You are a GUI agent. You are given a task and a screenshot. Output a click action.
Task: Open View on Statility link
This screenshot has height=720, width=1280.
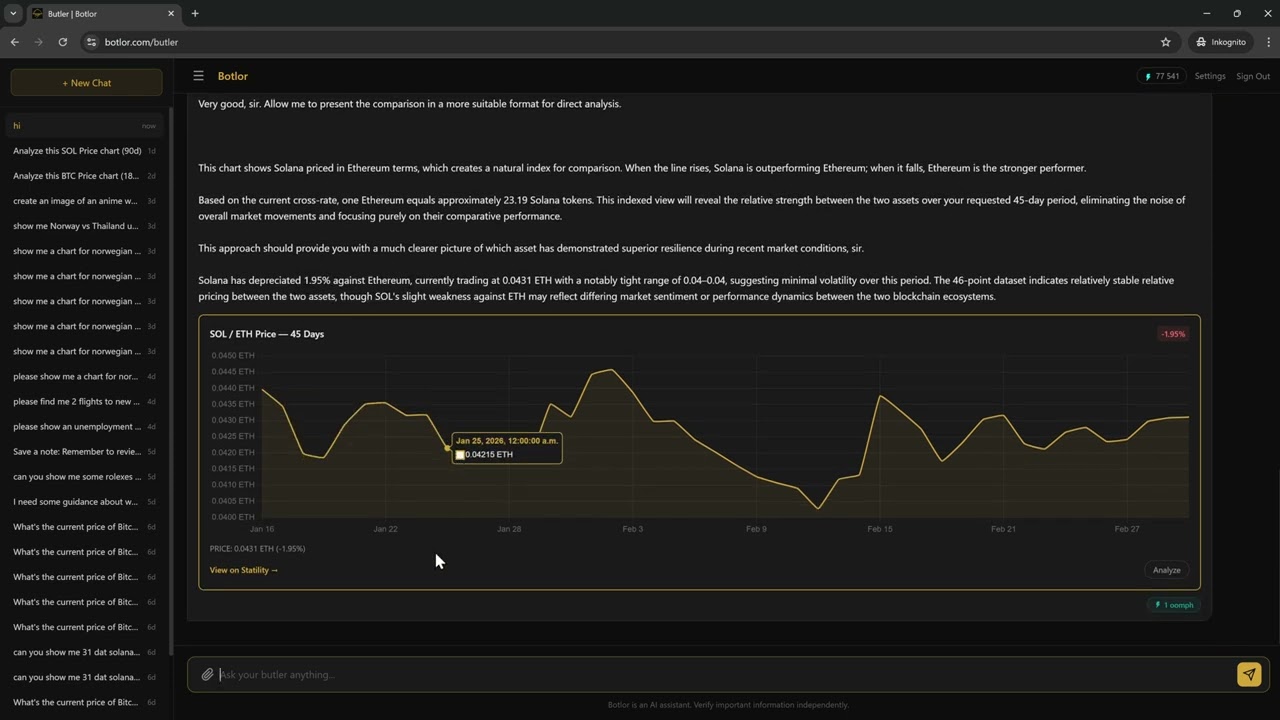[244, 570]
